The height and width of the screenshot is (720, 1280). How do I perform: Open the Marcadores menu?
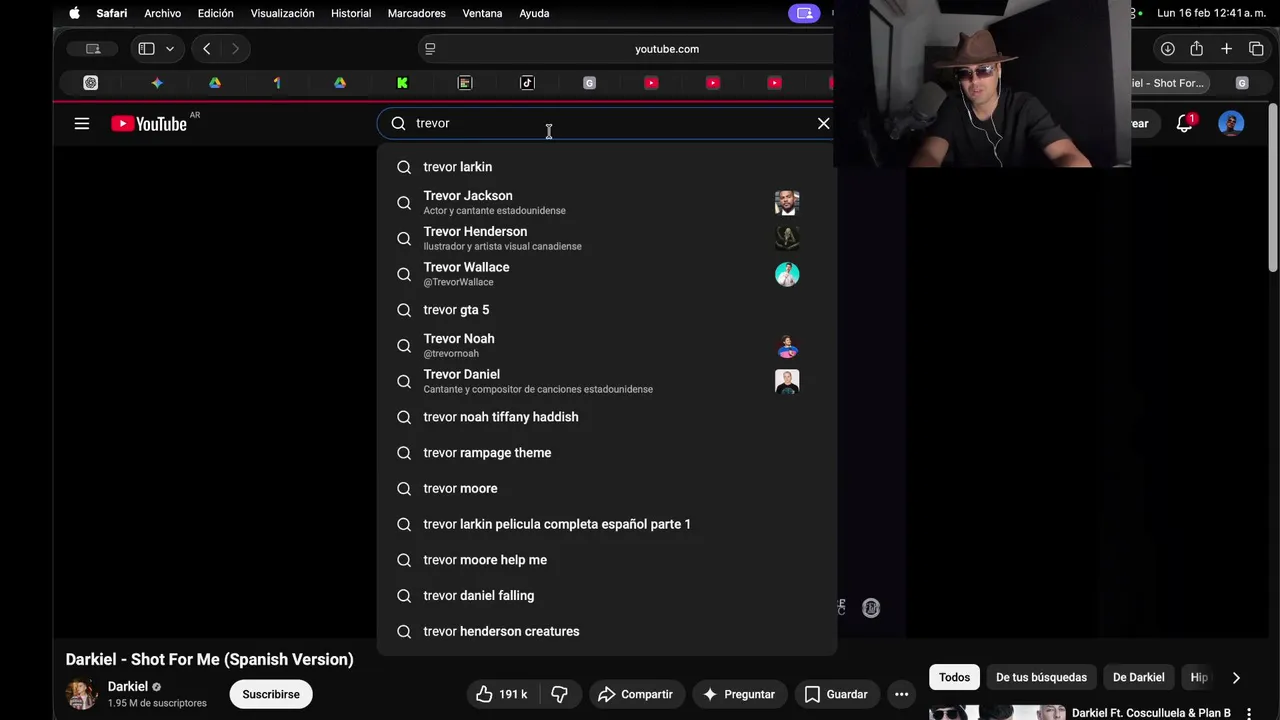pyautogui.click(x=416, y=13)
